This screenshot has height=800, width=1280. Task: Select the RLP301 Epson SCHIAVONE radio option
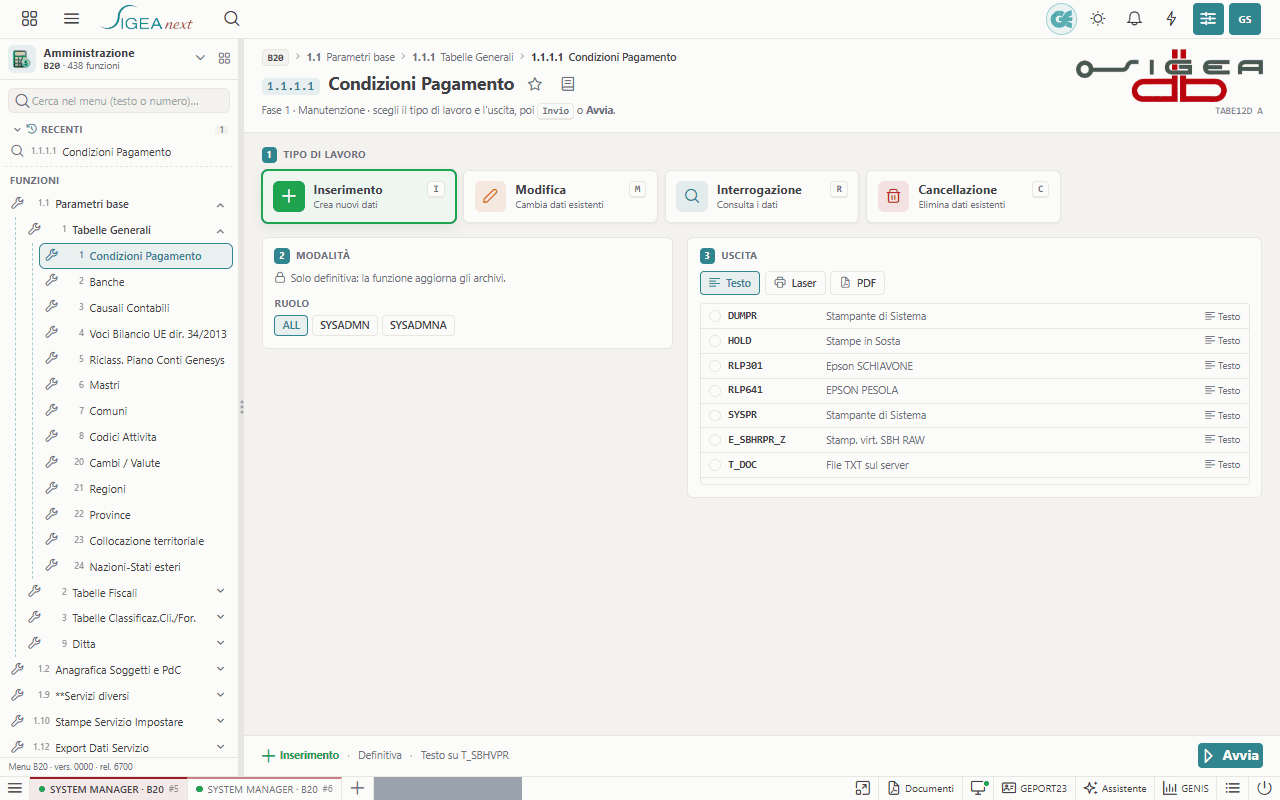tap(715, 366)
